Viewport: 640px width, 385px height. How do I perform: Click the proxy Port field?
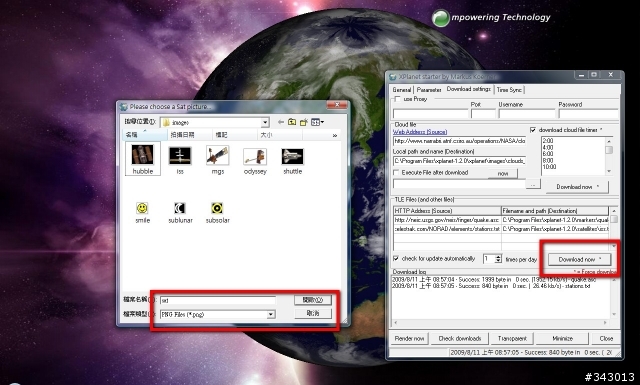pos(483,113)
